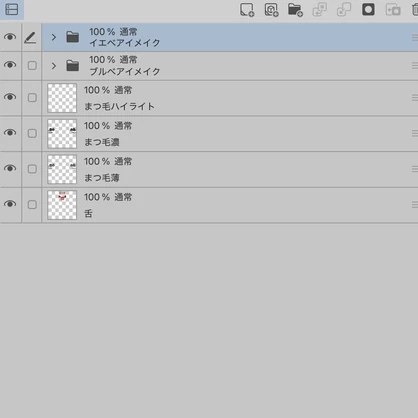This screenshot has height=418, width=418.
Task: Click the drag handle of イエベアイメイク row
Action: (x=415, y=37)
